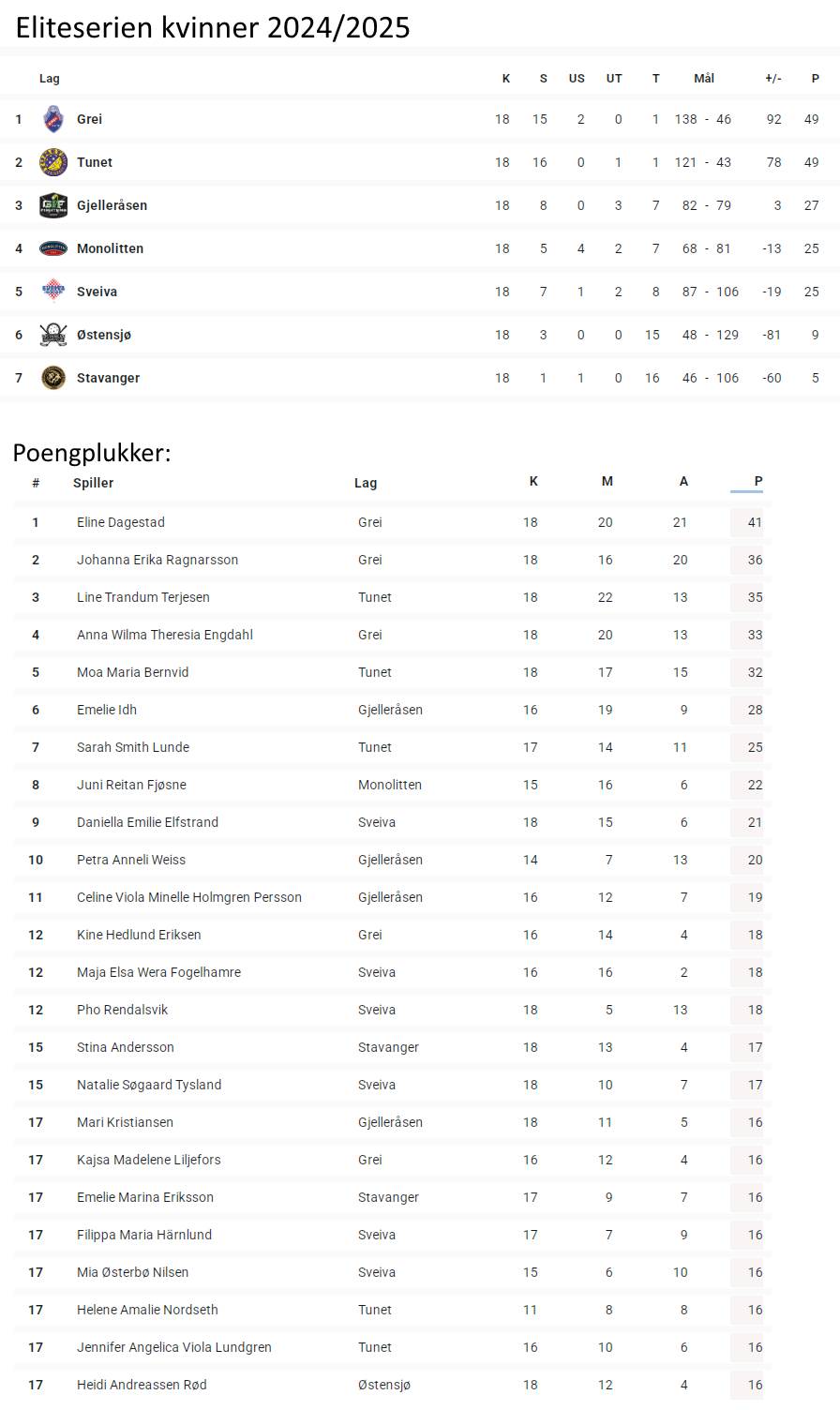Open player Eline Dagestad
840x1410 pixels.
tap(121, 522)
